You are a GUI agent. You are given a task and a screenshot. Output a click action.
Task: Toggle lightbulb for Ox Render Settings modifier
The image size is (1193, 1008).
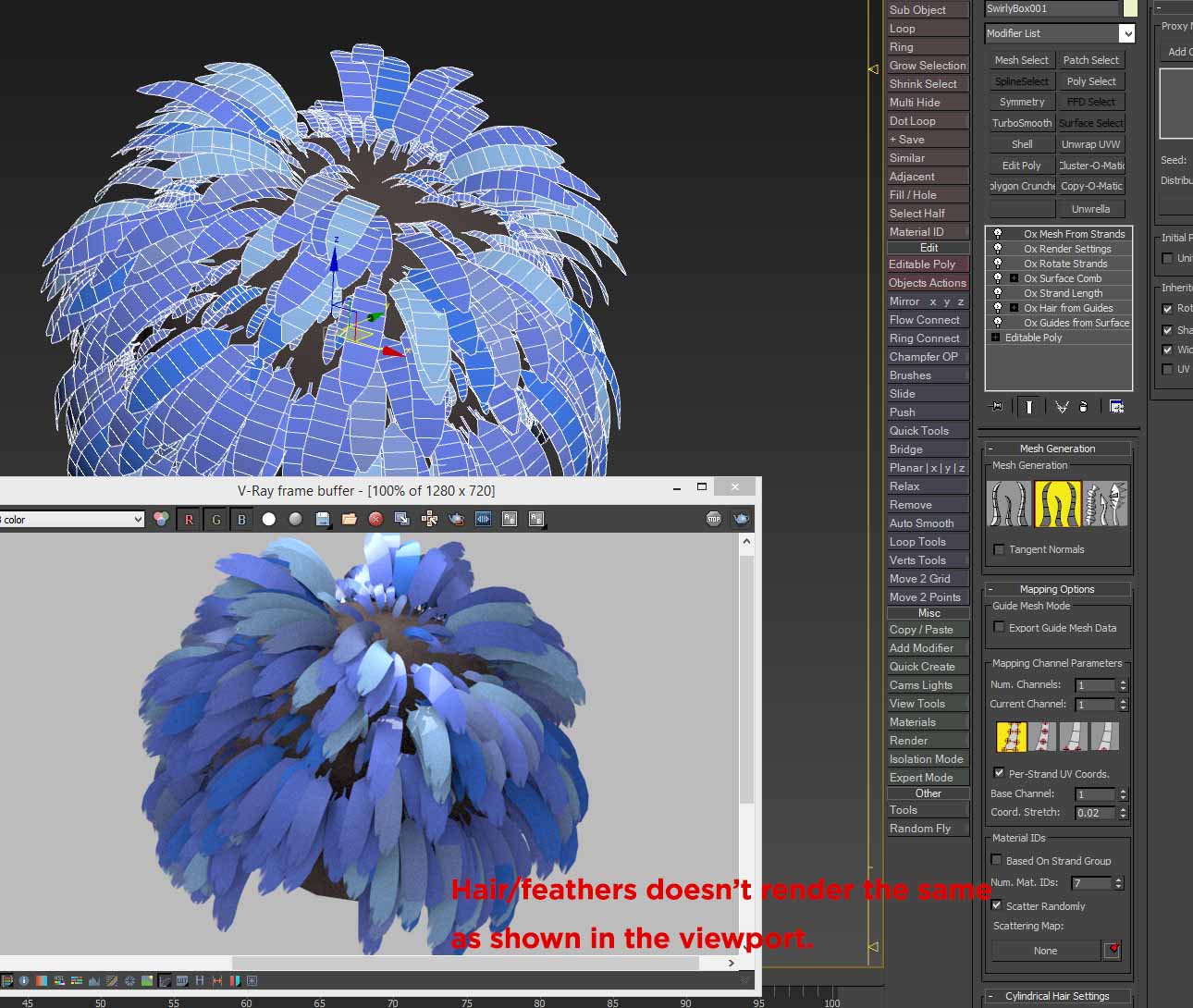[997, 249]
